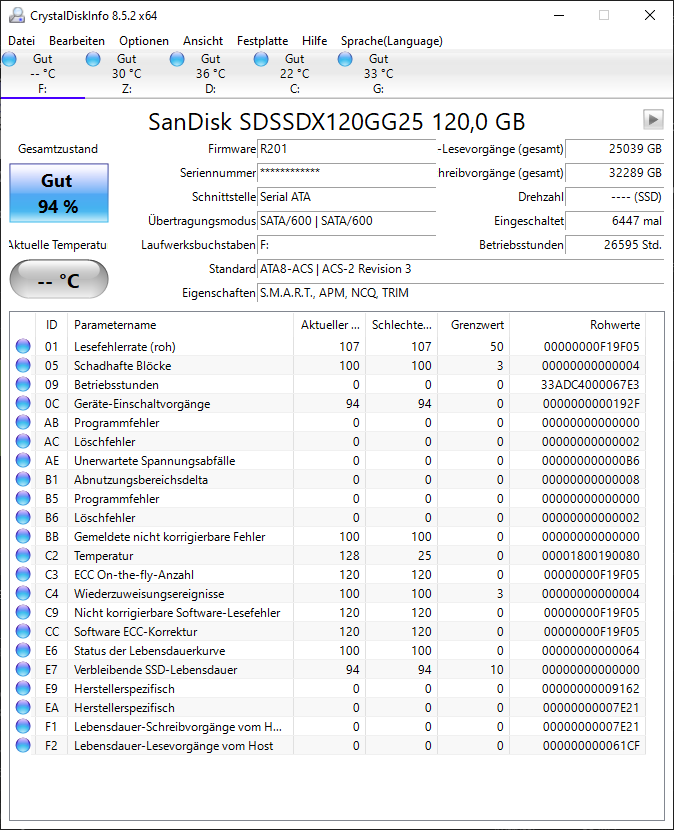Open the Bearbeiten menu

tap(77, 41)
